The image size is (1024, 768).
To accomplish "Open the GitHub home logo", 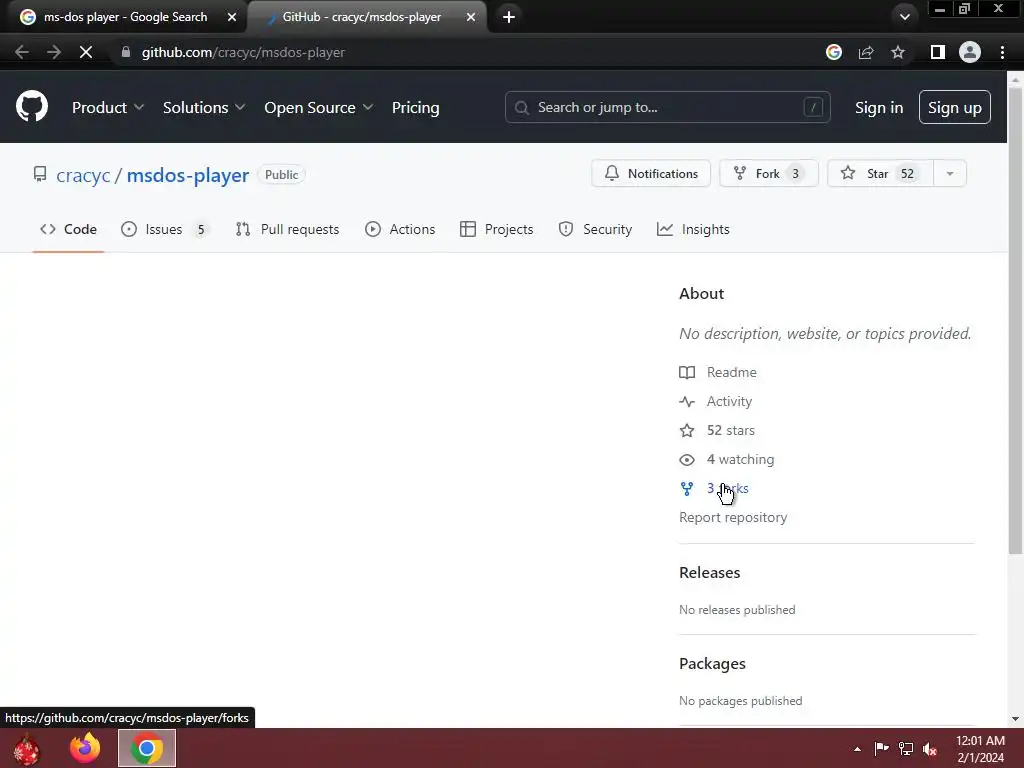I will point(32,106).
